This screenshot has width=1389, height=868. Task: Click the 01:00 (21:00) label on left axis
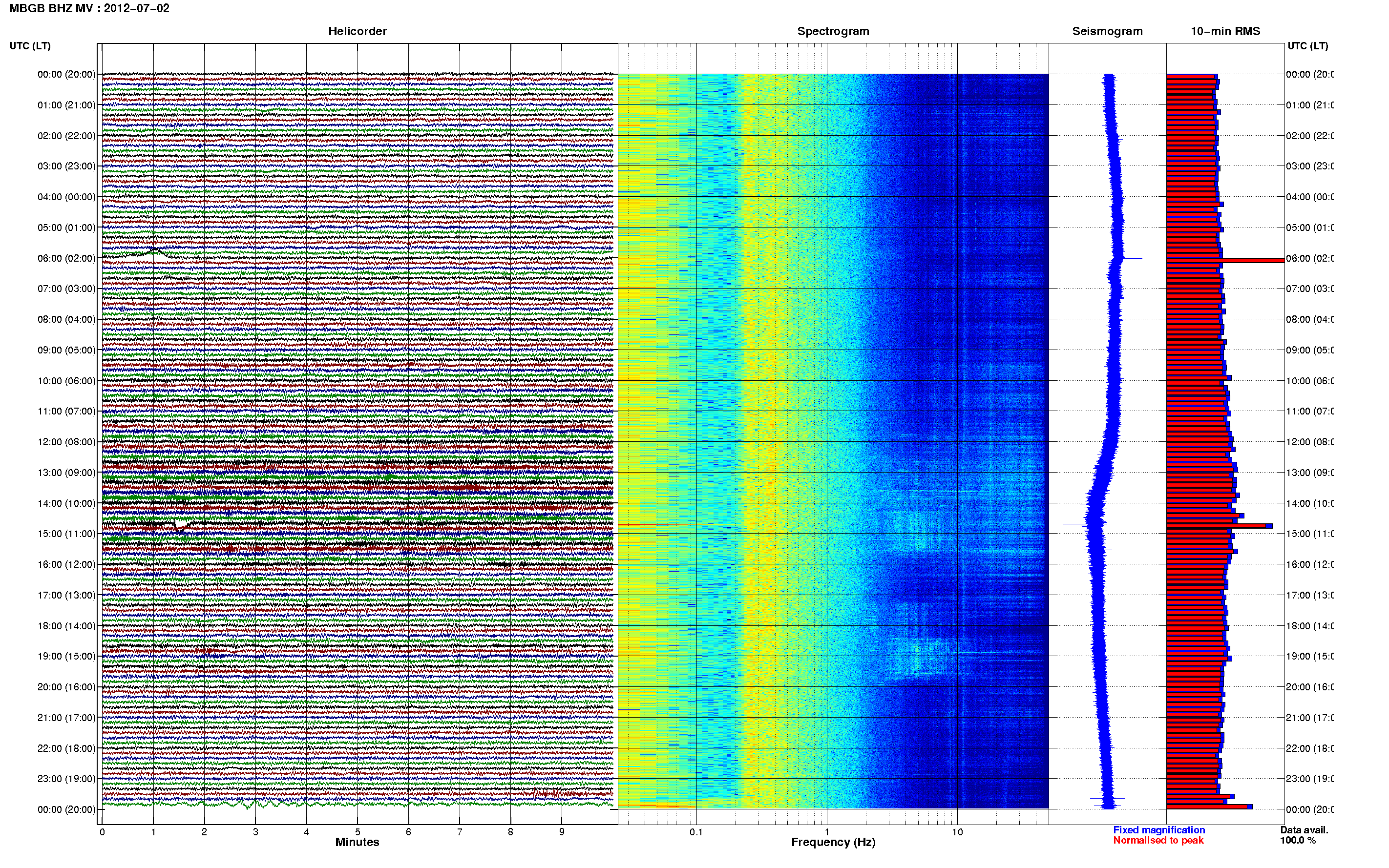(x=66, y=105)
